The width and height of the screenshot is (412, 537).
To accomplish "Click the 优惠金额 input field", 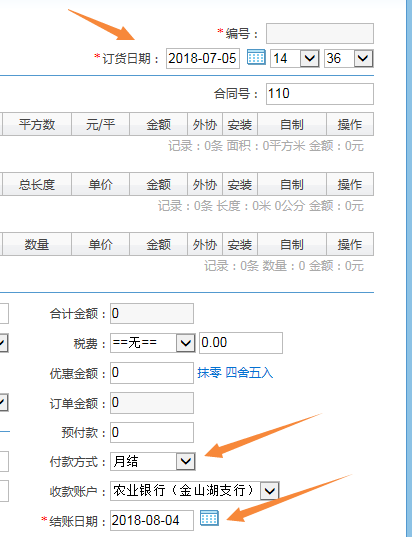I will coord(152,373).
